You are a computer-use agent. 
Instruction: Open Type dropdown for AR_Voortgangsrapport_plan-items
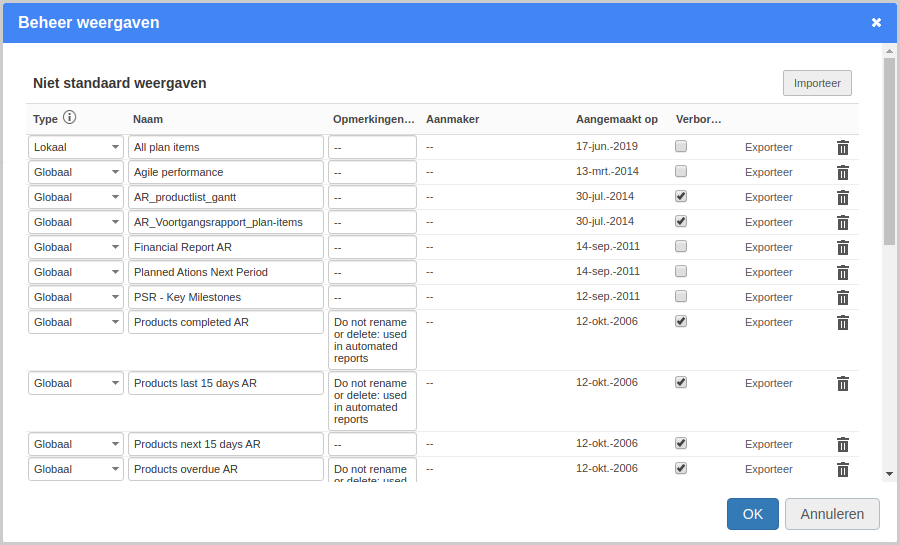tap(76, 222)
